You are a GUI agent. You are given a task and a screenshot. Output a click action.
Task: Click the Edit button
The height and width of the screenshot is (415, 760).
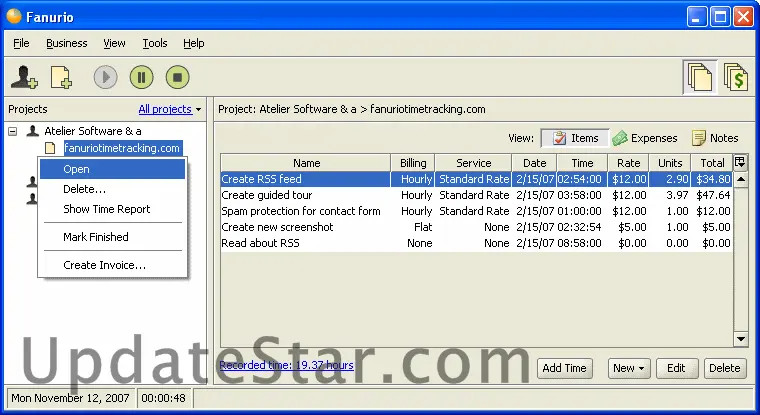click(677, 368)
